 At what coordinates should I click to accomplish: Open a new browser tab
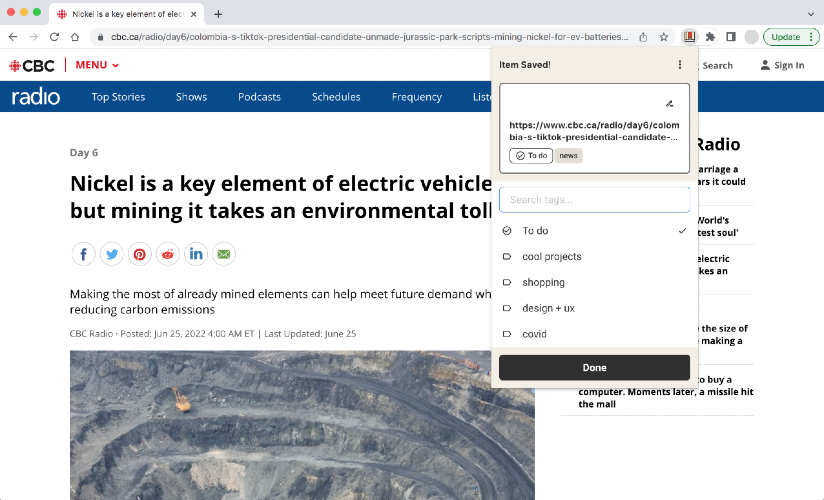point(218,14)
